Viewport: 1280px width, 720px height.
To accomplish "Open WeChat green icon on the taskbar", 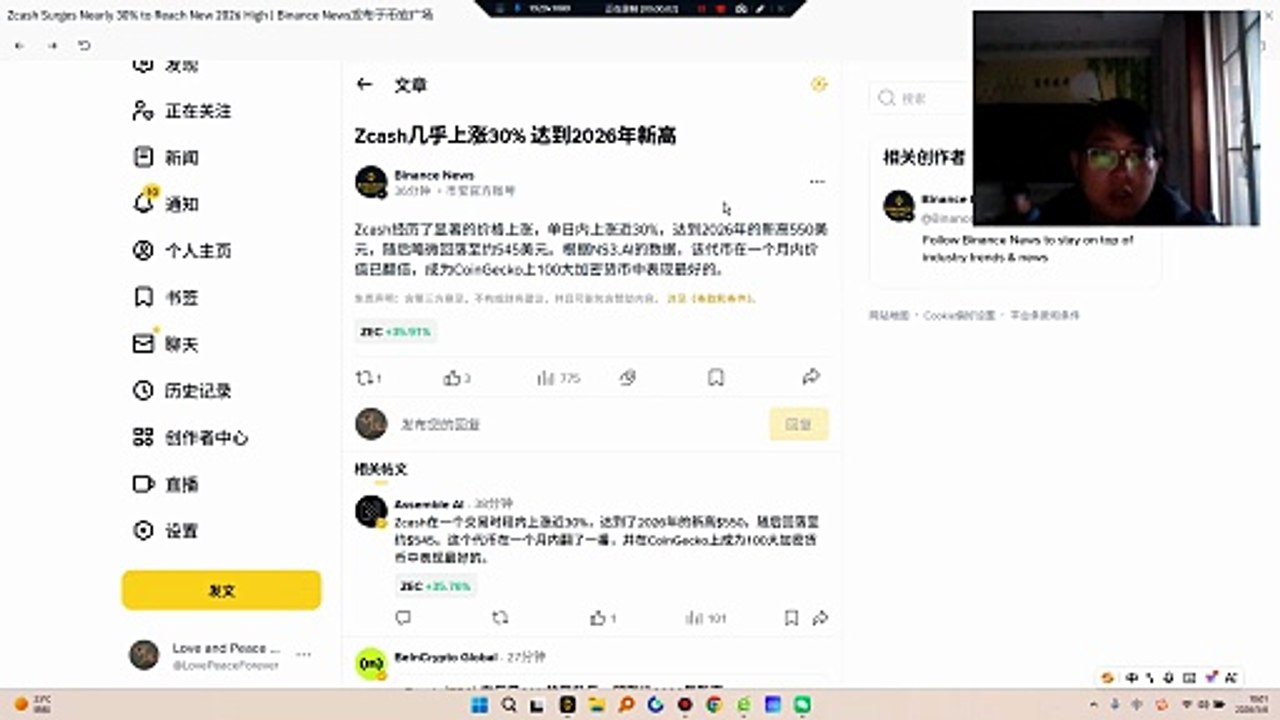I will [x=802, y=705].
